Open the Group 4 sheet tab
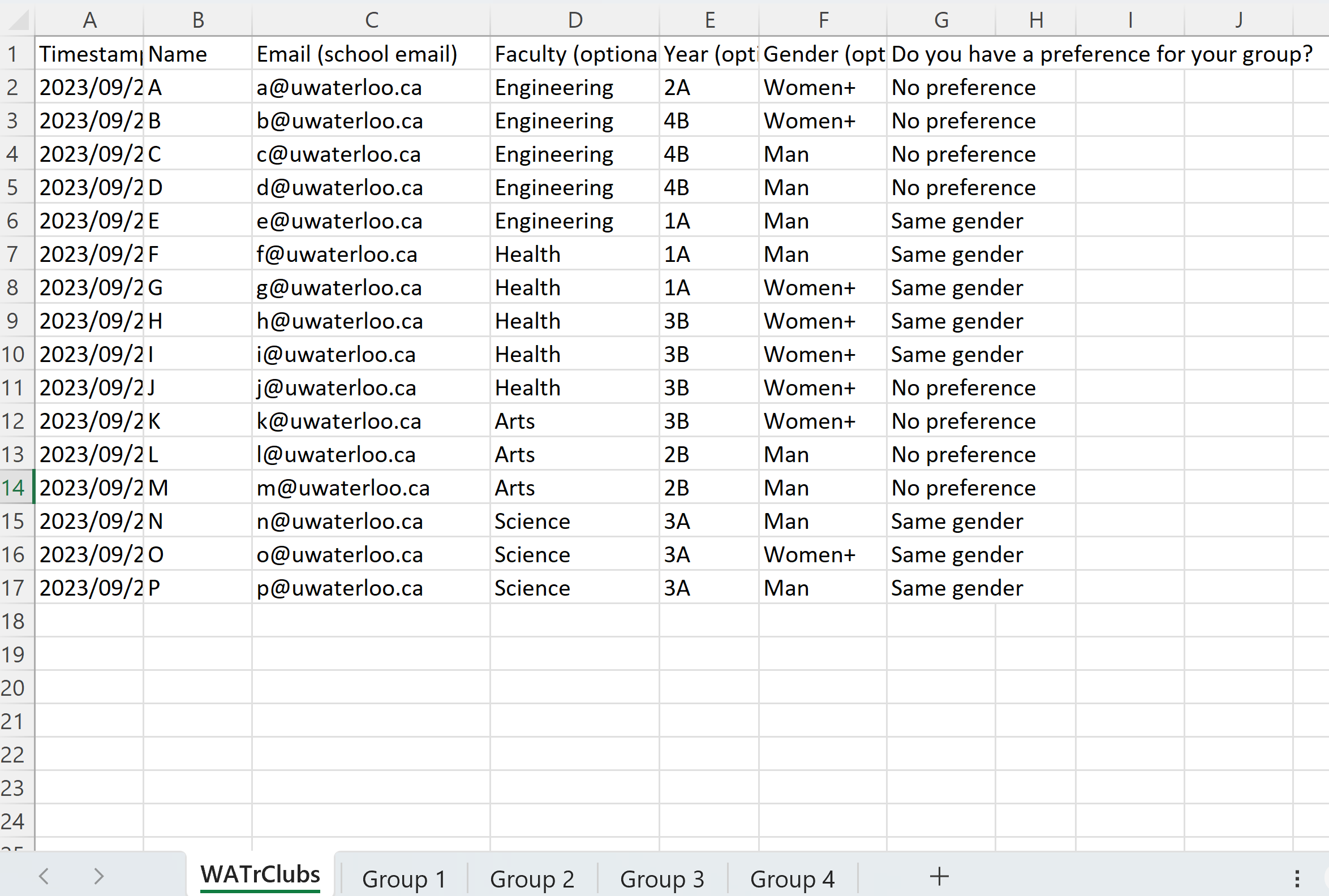The height and width of the screenshot is (896, 1329). (x=792, y=879)
